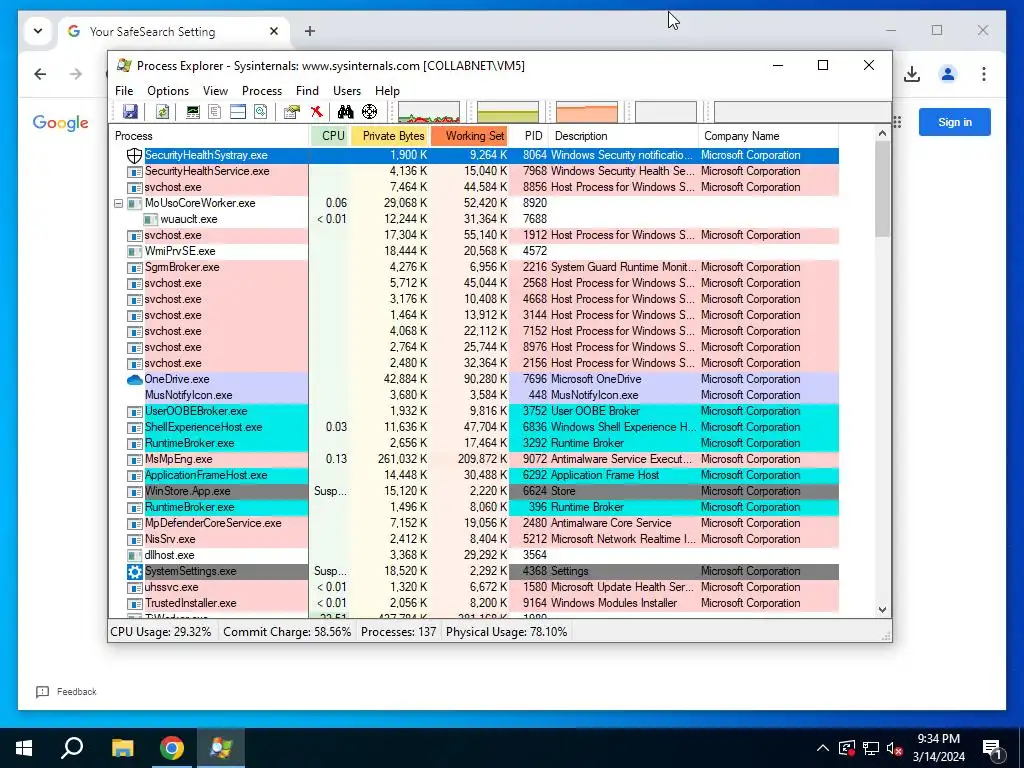
Task: Click the red X Kill Process icon
Action: 317,112
